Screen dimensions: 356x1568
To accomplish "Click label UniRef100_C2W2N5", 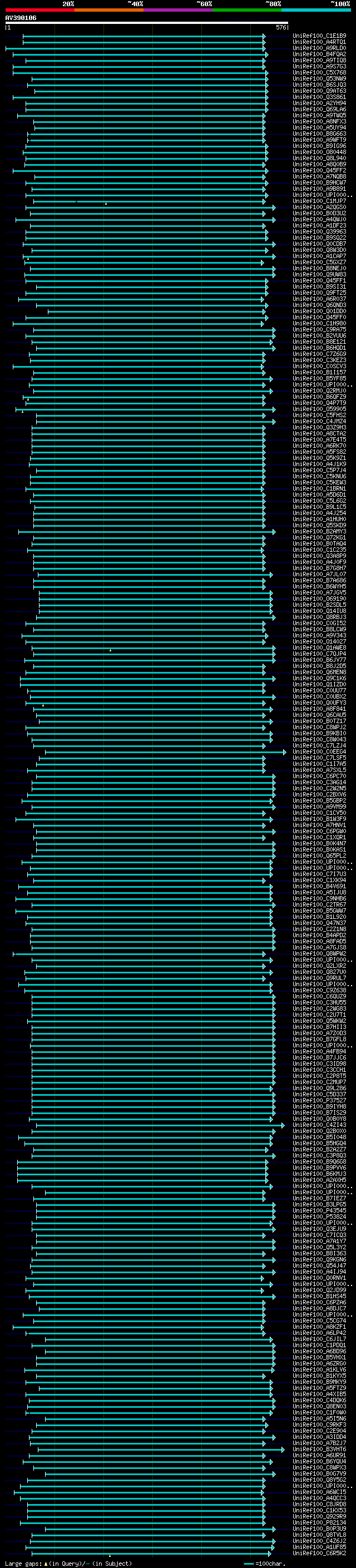I will click(x=319, y=788).
